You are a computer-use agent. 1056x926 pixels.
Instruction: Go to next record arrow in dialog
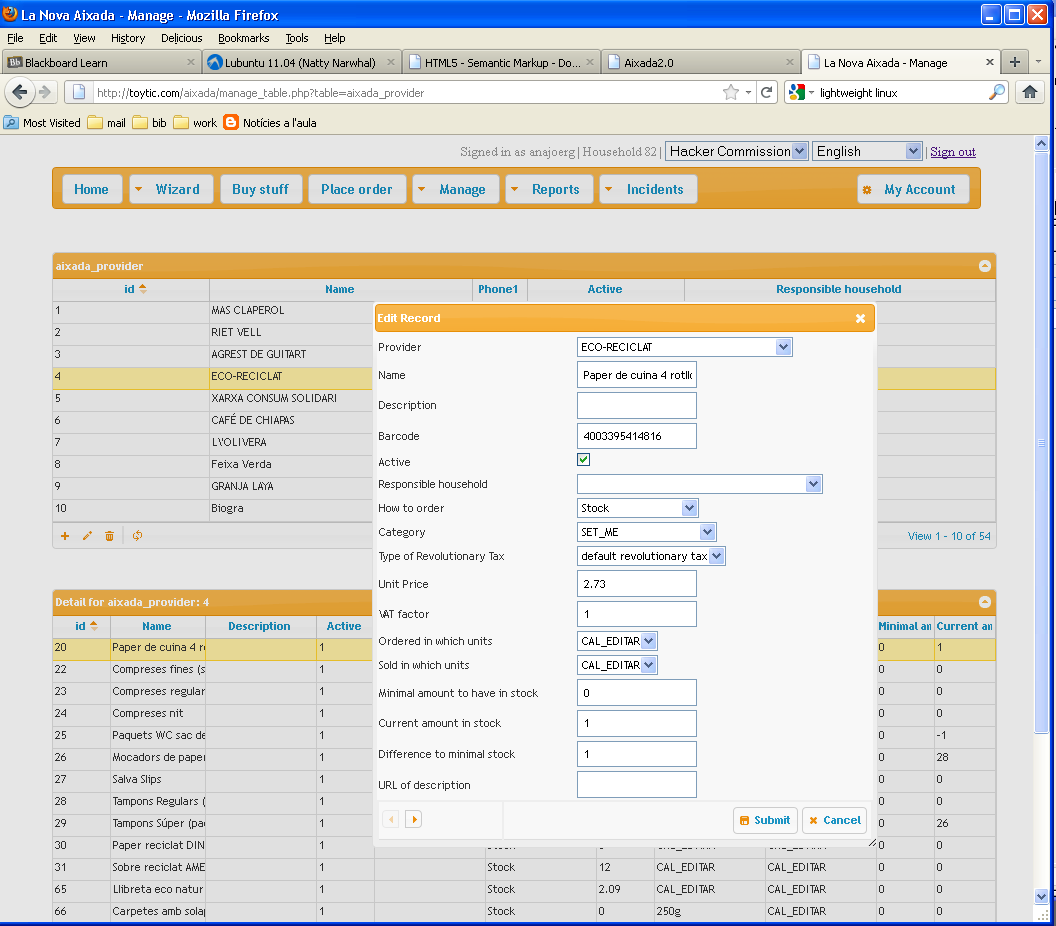click(x=413, y=819)
